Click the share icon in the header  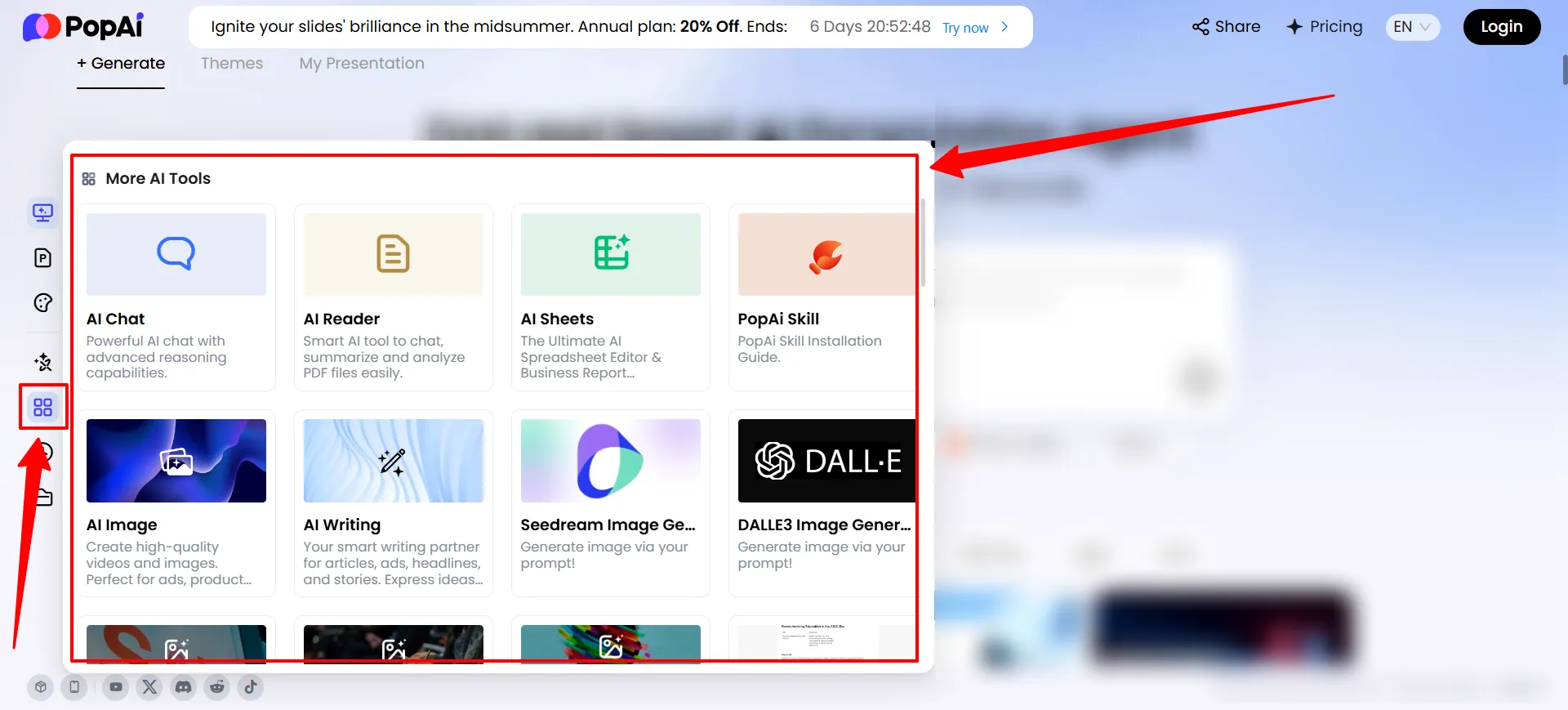pos(1200,27)
